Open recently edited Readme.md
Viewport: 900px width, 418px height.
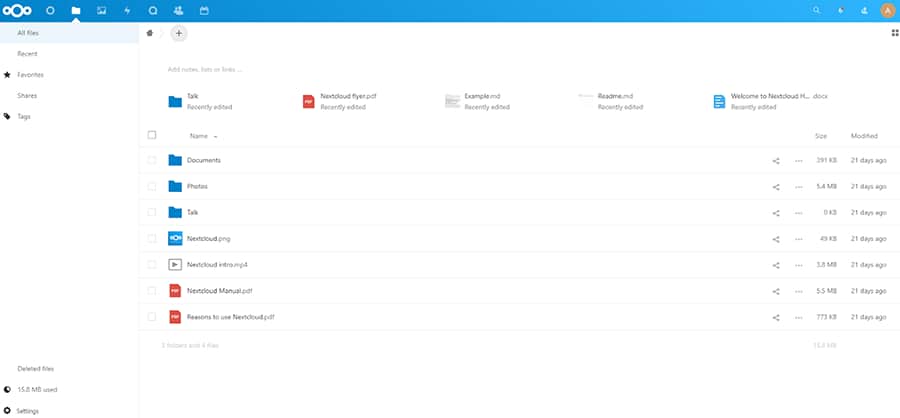click(x=611, y=102)
